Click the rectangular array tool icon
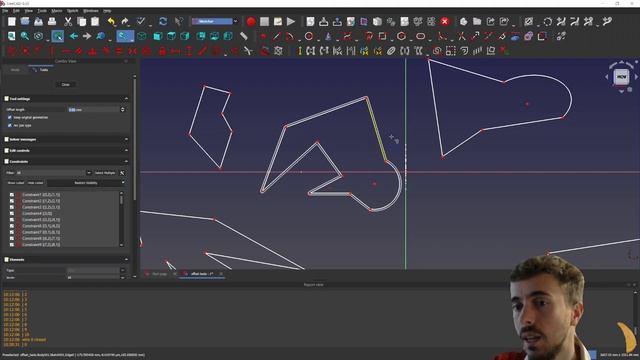Screen dimensions: 640x360 tap(478, 51)
